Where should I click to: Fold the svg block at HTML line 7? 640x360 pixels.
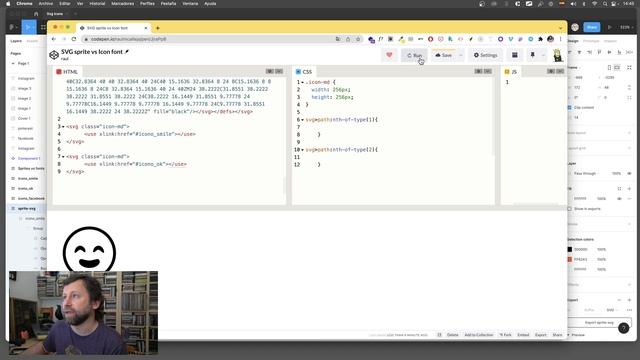pyautogui.click(x=63, y=157)
